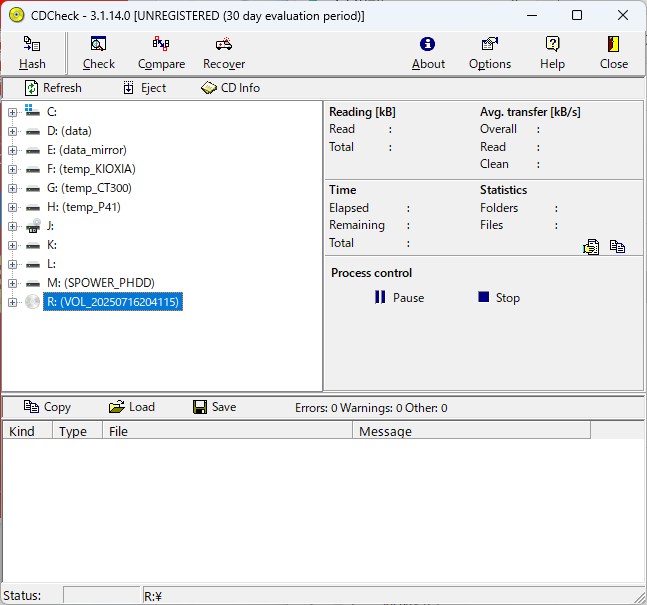Start a Check operation from toolbar
Screen dimensions: 647x605
coord(98,45)
